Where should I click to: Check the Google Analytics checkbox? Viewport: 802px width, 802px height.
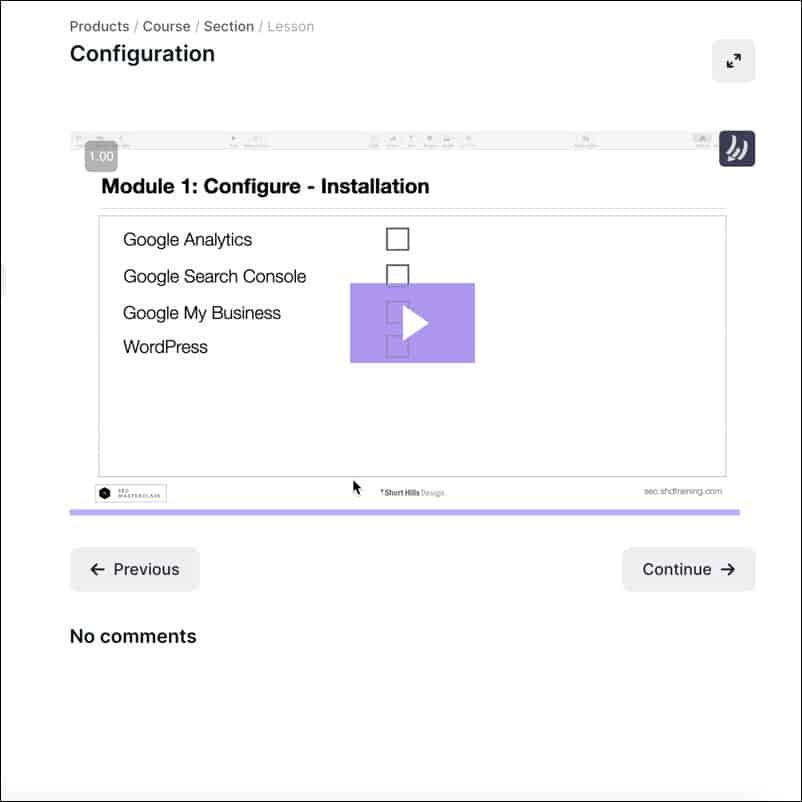pyautogui.click(x=397, y=239)
